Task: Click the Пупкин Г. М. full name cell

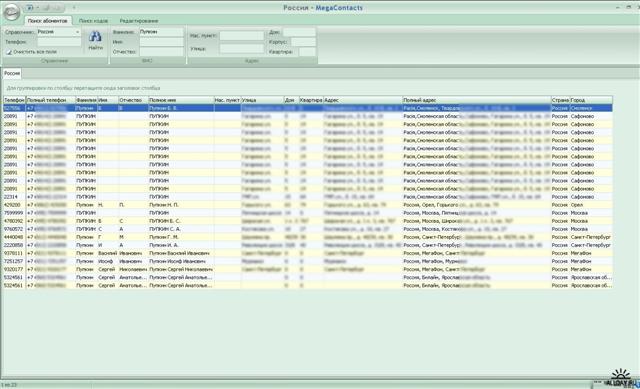Action: (181, 237)
